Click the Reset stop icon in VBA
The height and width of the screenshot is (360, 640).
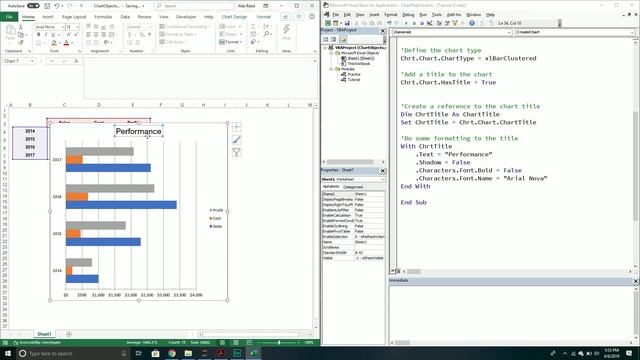pyautogui.click(x=422, y=23)
